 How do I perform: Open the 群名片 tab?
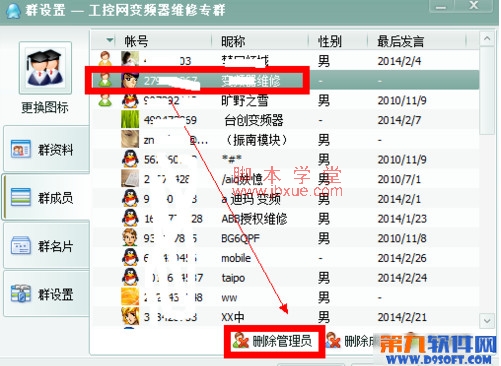point(46,246)
